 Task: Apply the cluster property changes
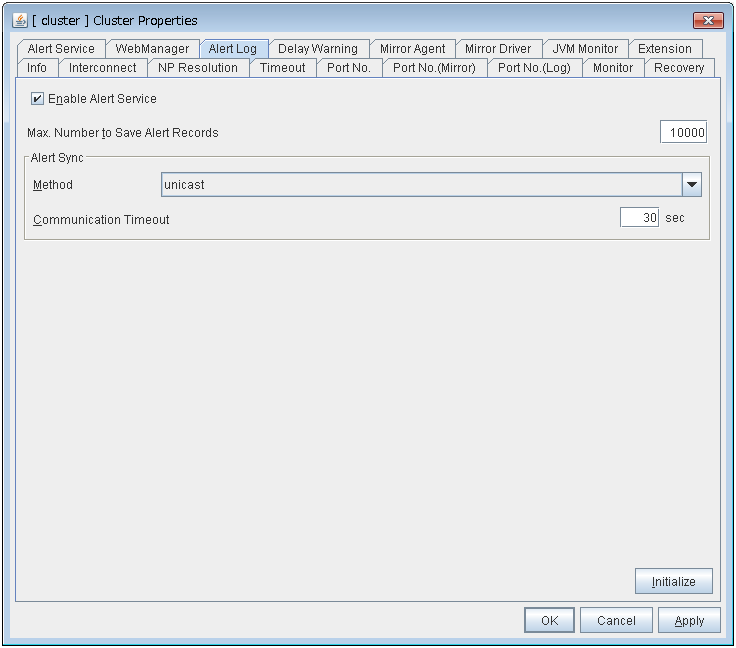click(689, 620)
